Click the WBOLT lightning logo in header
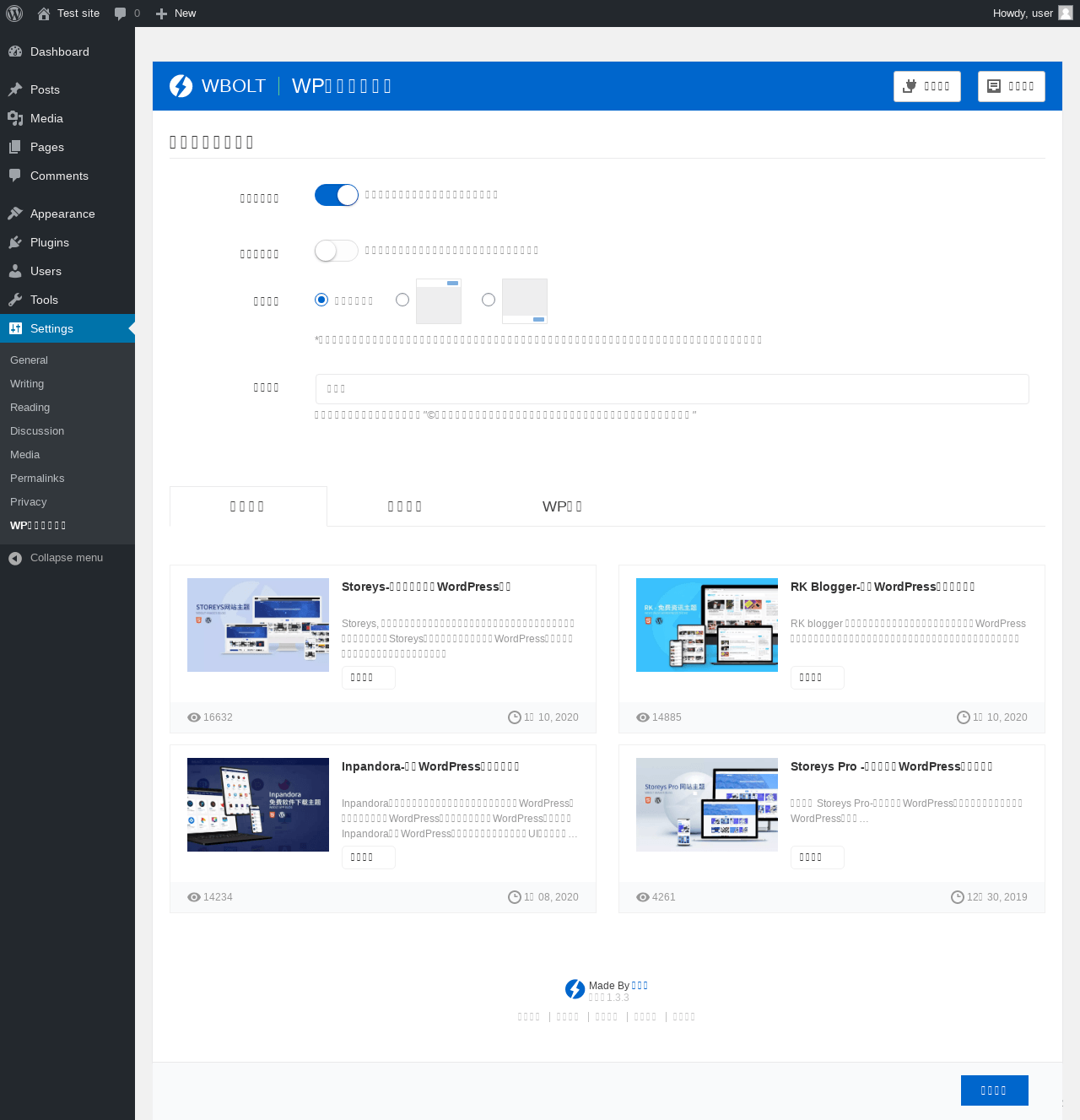The image size is (1080, 1120). pos(181,86)
